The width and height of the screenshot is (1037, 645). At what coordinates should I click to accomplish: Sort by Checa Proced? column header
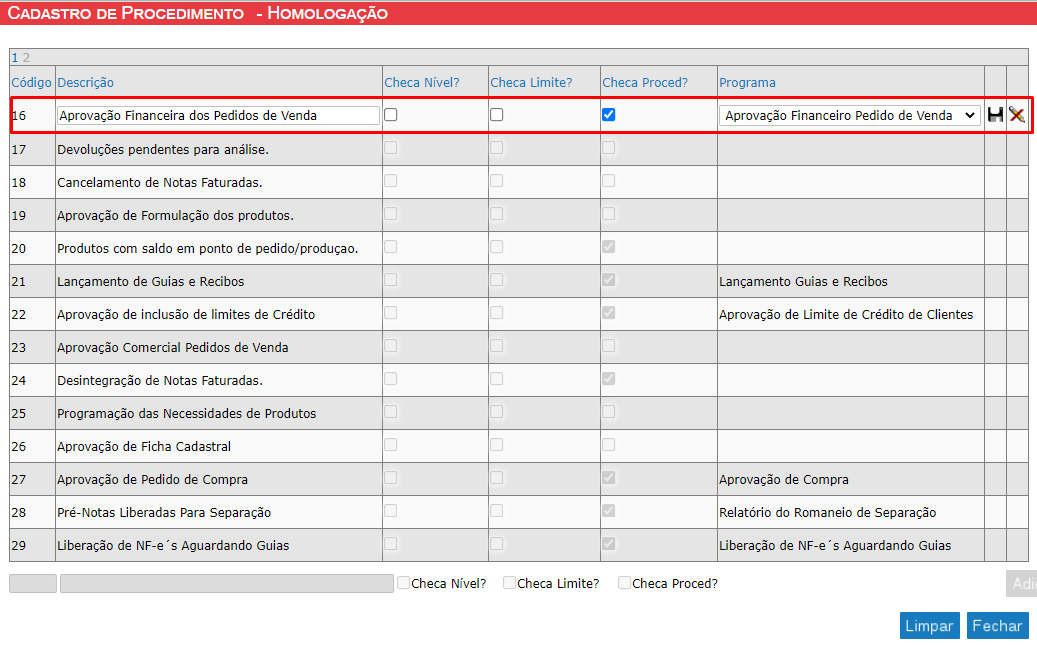coord(645,83)
